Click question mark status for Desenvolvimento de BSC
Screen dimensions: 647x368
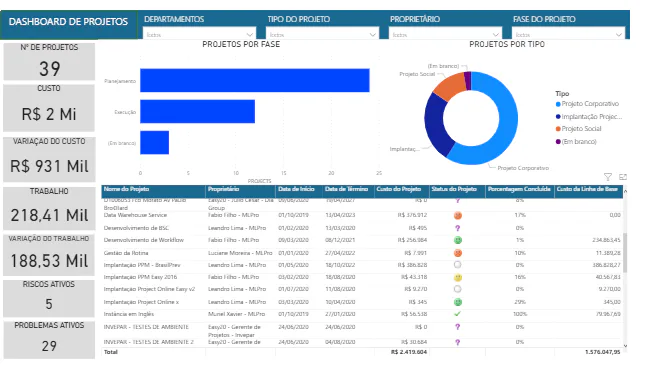pyautogui.click(x=457, y=228)
